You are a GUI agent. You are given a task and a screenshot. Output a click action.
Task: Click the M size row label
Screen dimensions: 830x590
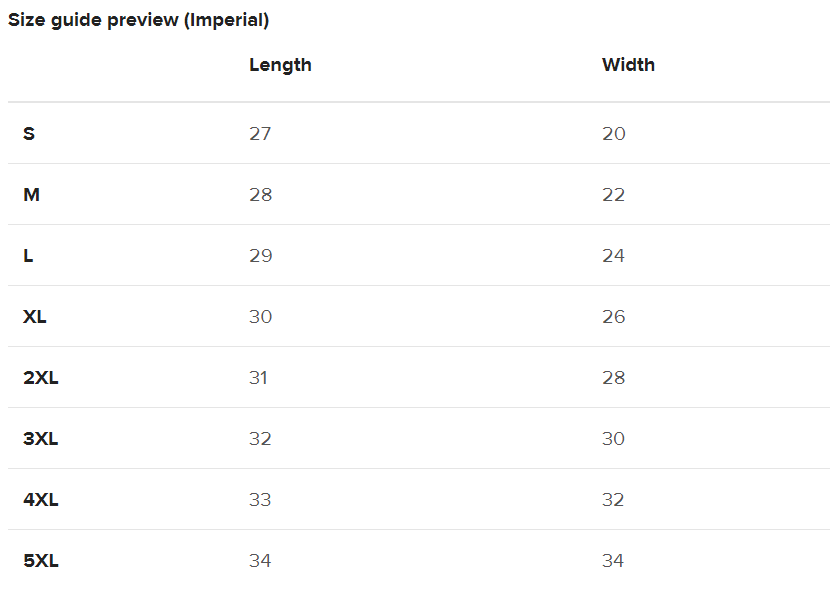pyautogui.click(x=31, y=195)
